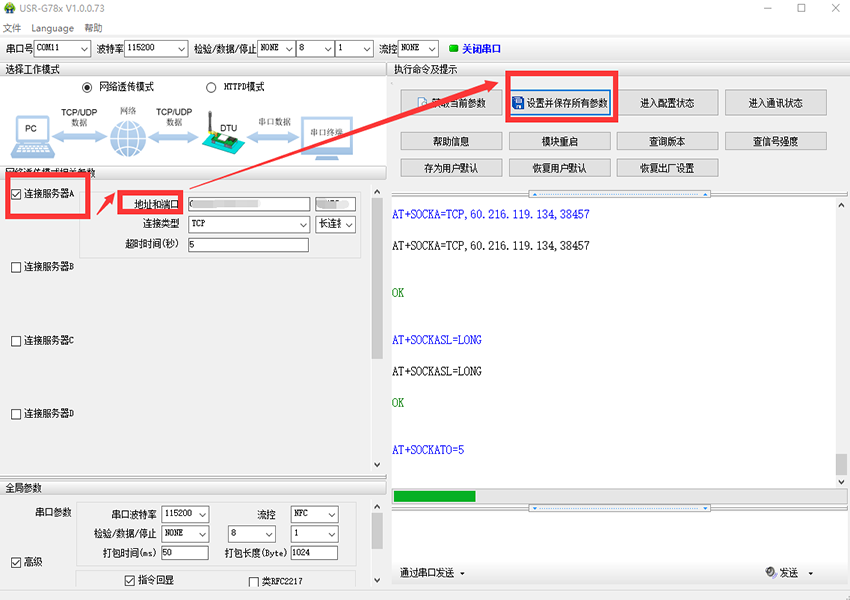Click the network globe icon
Screen dimensions: 850x600
point(128,135)
